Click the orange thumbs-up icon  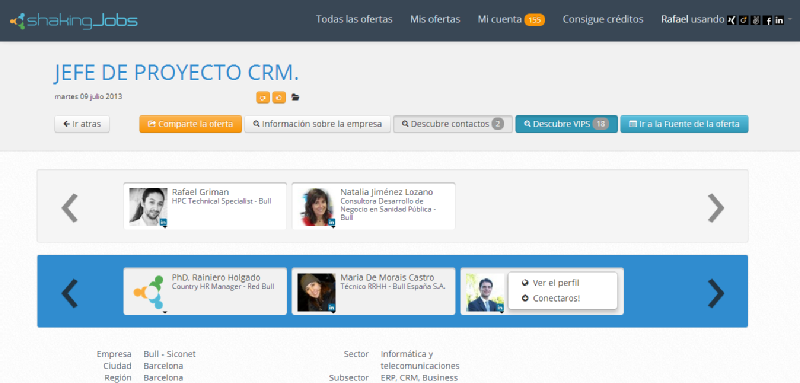(279, 97)
